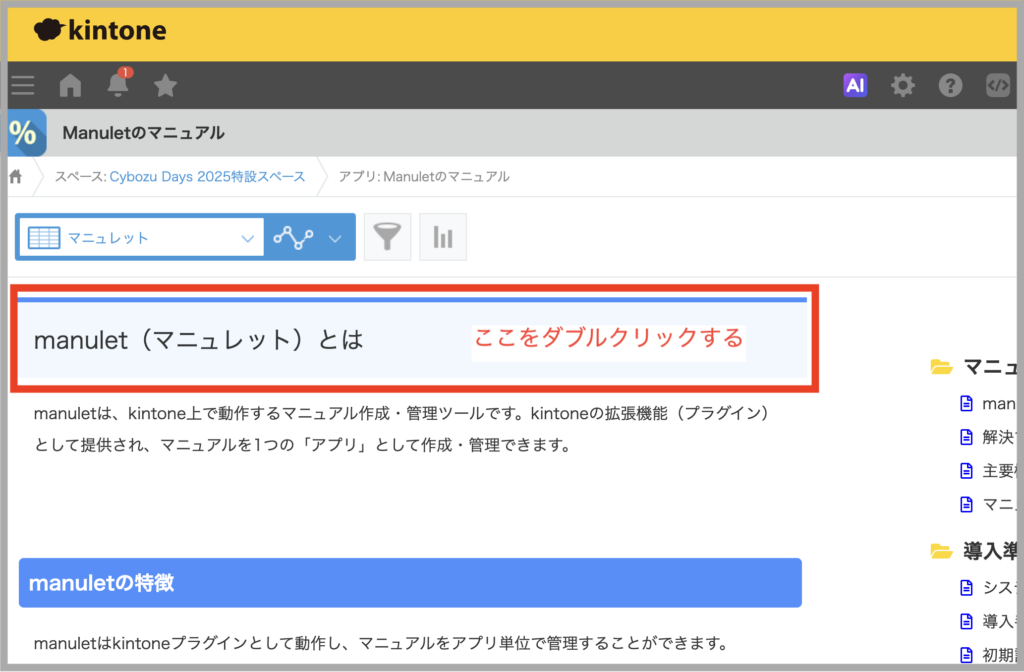Click the Manulet app percent icon

tap(26, 133)
